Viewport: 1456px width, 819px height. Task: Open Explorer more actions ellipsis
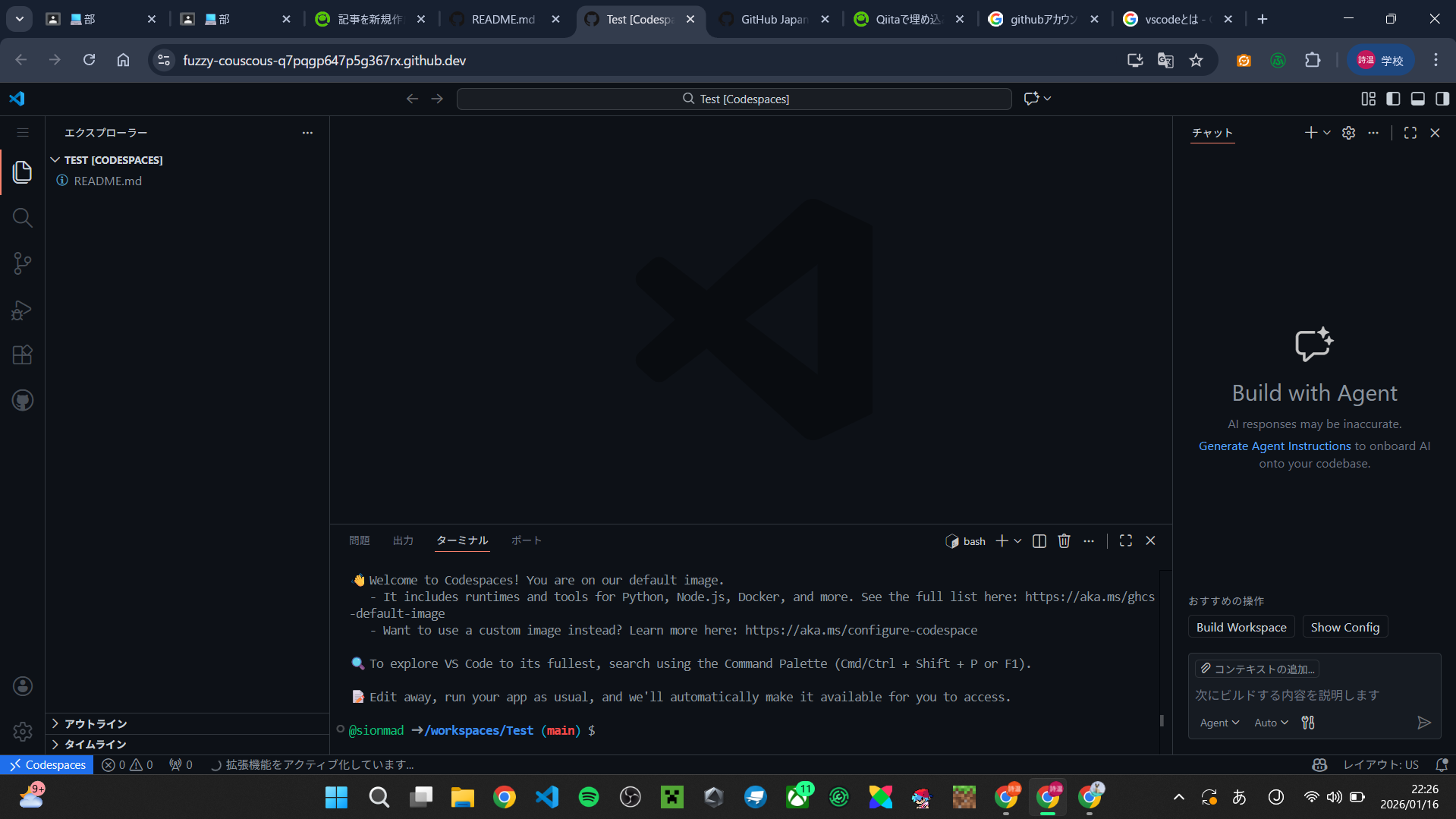pos(307,133)
